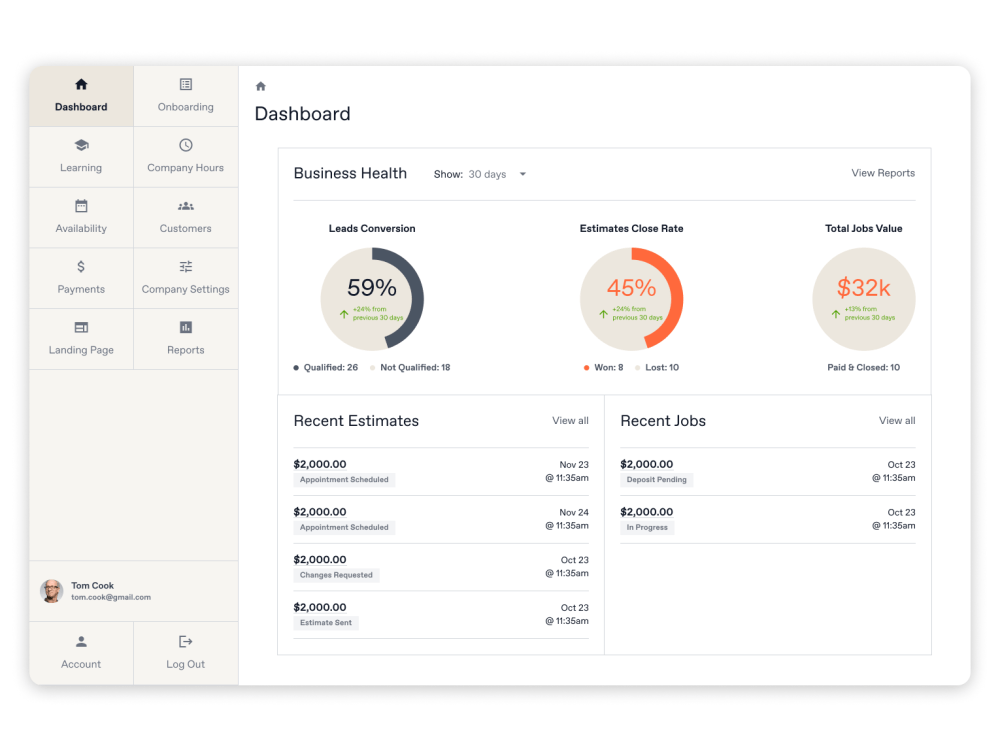The height and width of the screenshot is (750, 1000).
Task: Click the Estimates Close Rate donut chart
Action: click(632, 298)
